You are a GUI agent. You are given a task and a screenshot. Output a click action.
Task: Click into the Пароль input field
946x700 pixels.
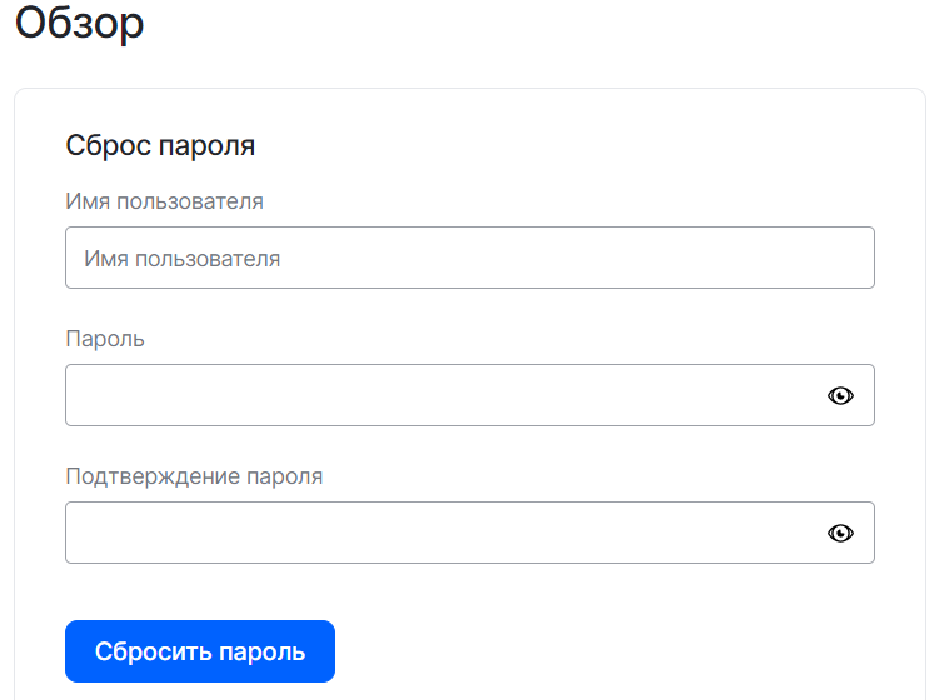tap(440, 396)
